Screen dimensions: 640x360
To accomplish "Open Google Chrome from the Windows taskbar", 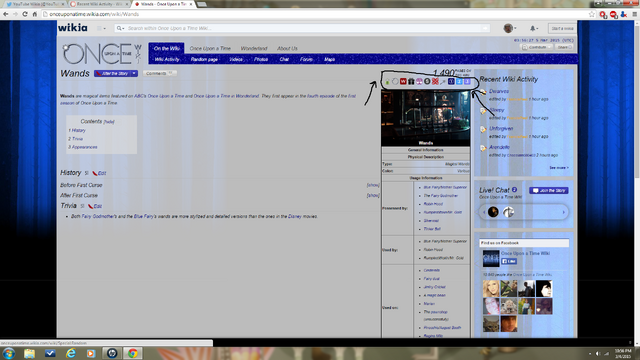I will (132, 353).
